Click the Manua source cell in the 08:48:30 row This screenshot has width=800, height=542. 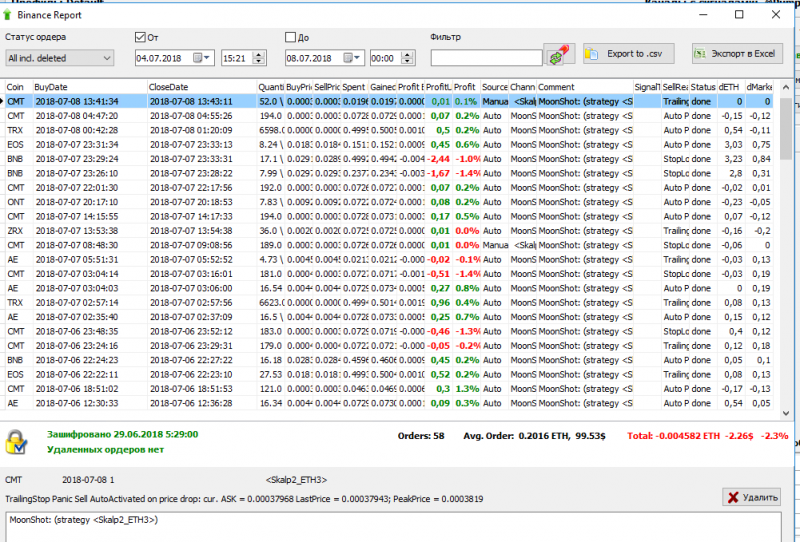pyautogui.click(x=495, y=245)
